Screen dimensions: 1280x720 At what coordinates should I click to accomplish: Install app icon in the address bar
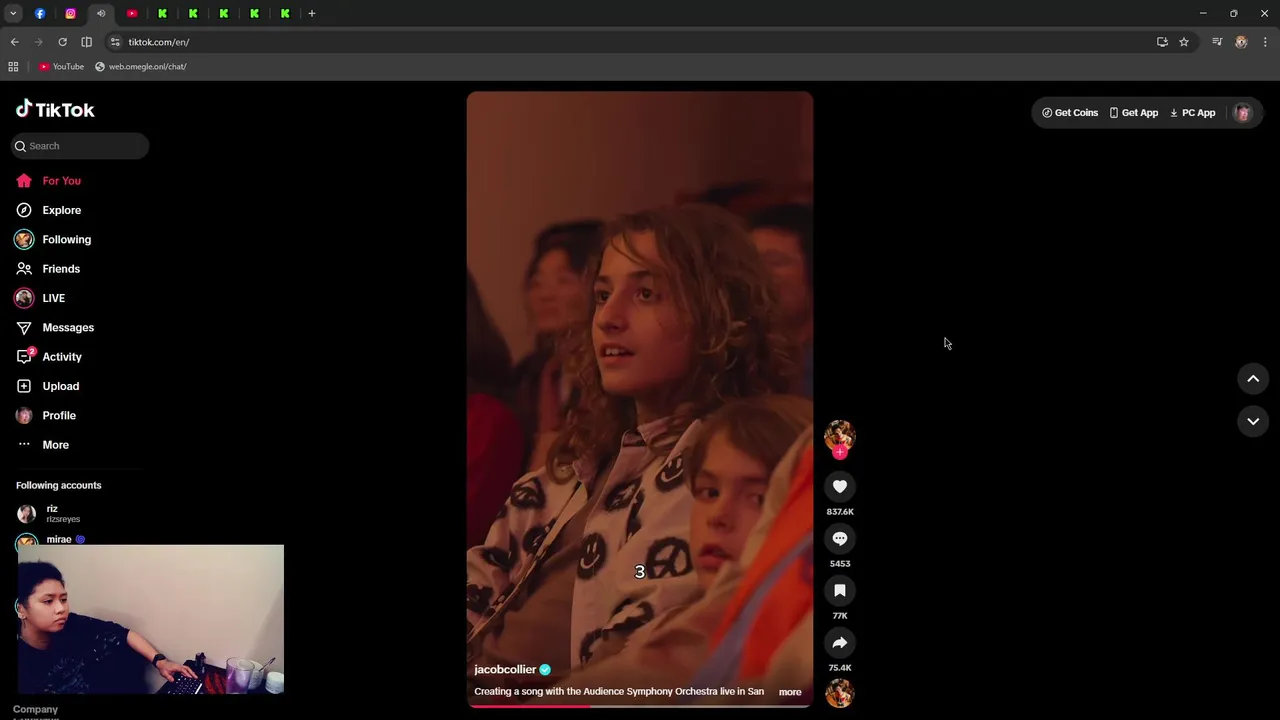pyautogui.click(x=1162, y=42)
